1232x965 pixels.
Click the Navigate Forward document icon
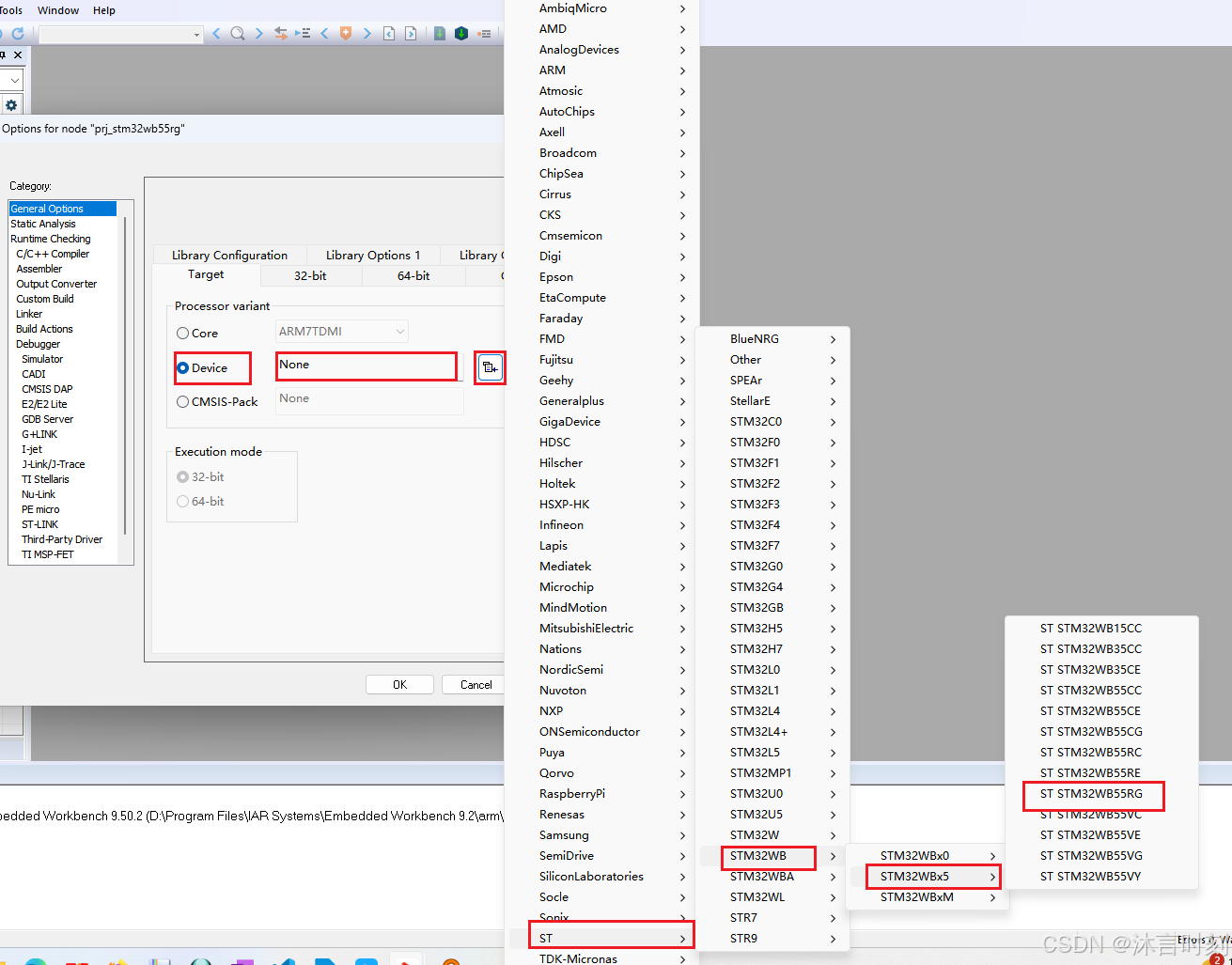411,33
